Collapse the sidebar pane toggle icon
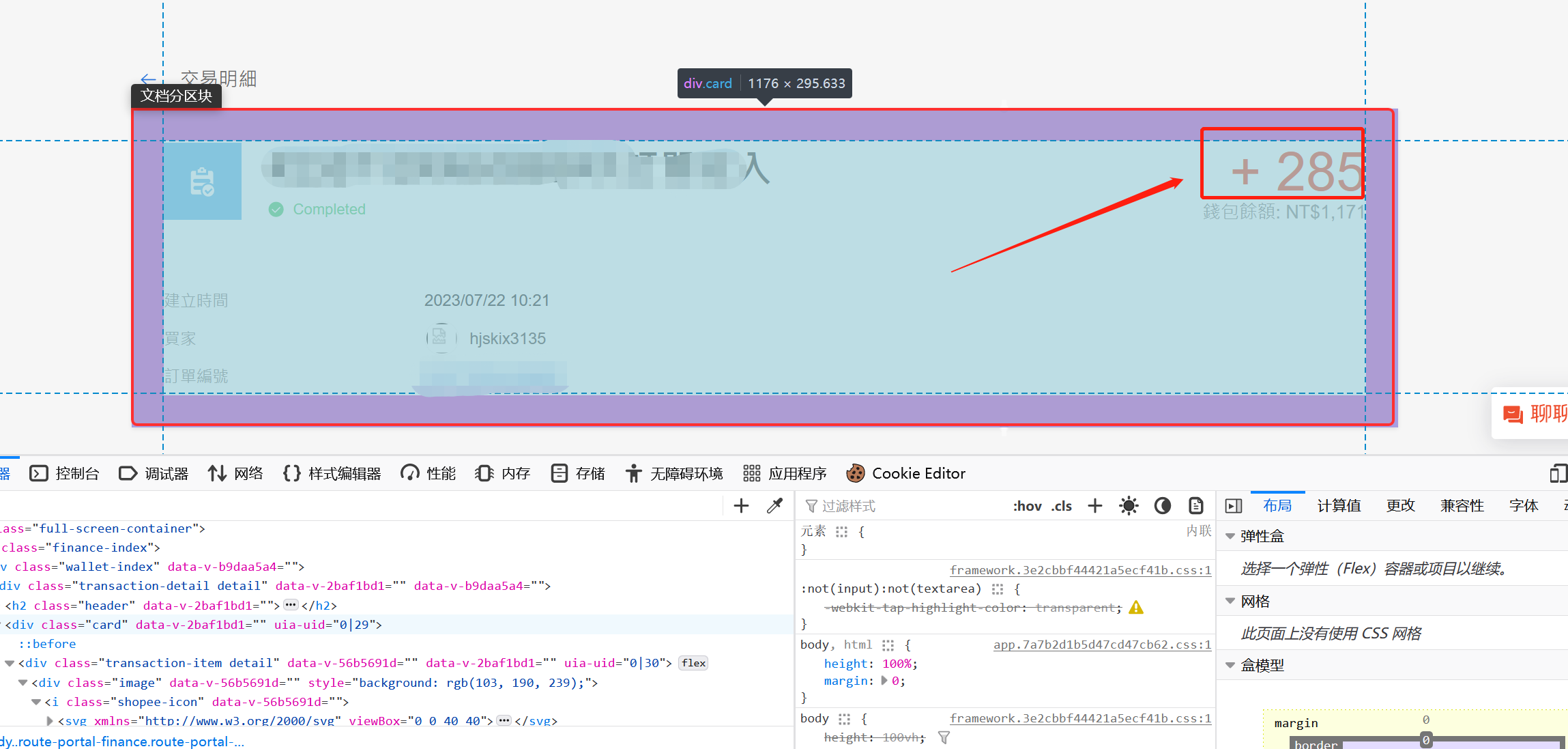Image resolution: width=1568 pixels, height=749 pixels. (1233, 506)
